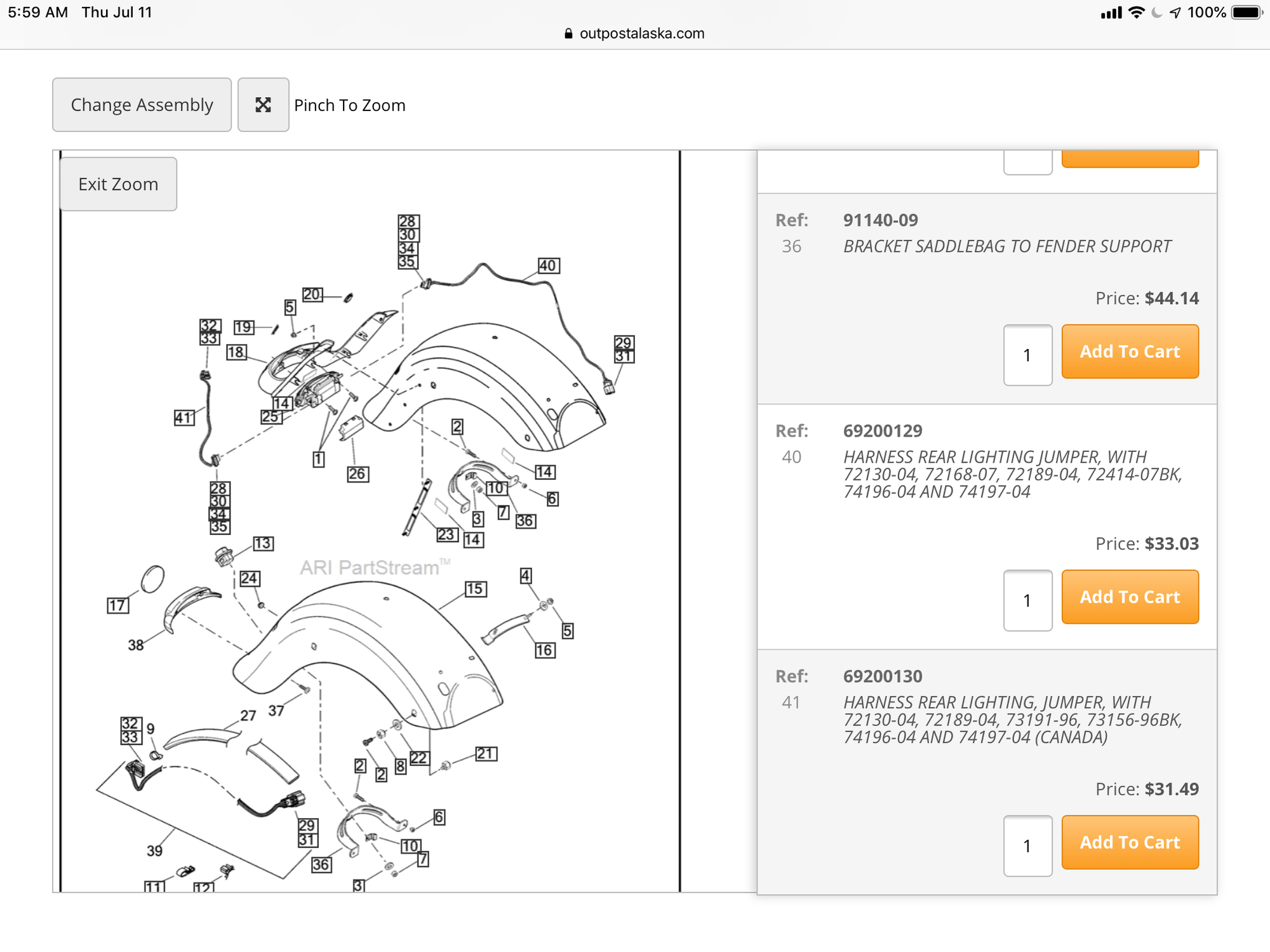Click diagram callout number 41
This screenshot has width=1270, height=952.
184,418
